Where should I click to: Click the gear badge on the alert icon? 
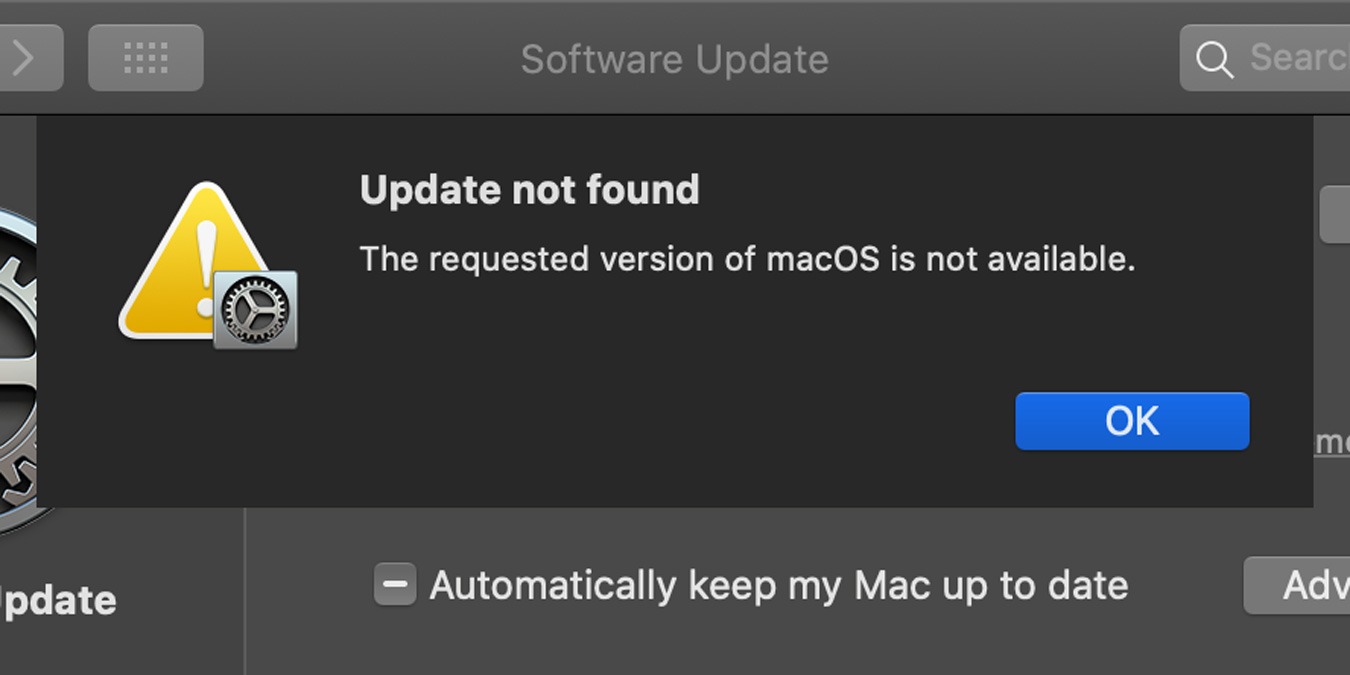tap(255, 310)
